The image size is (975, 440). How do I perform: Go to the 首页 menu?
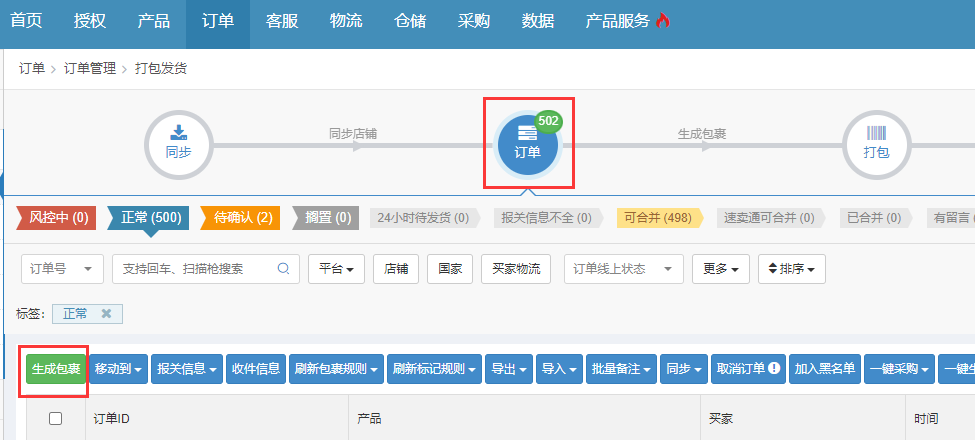(27, 21)
